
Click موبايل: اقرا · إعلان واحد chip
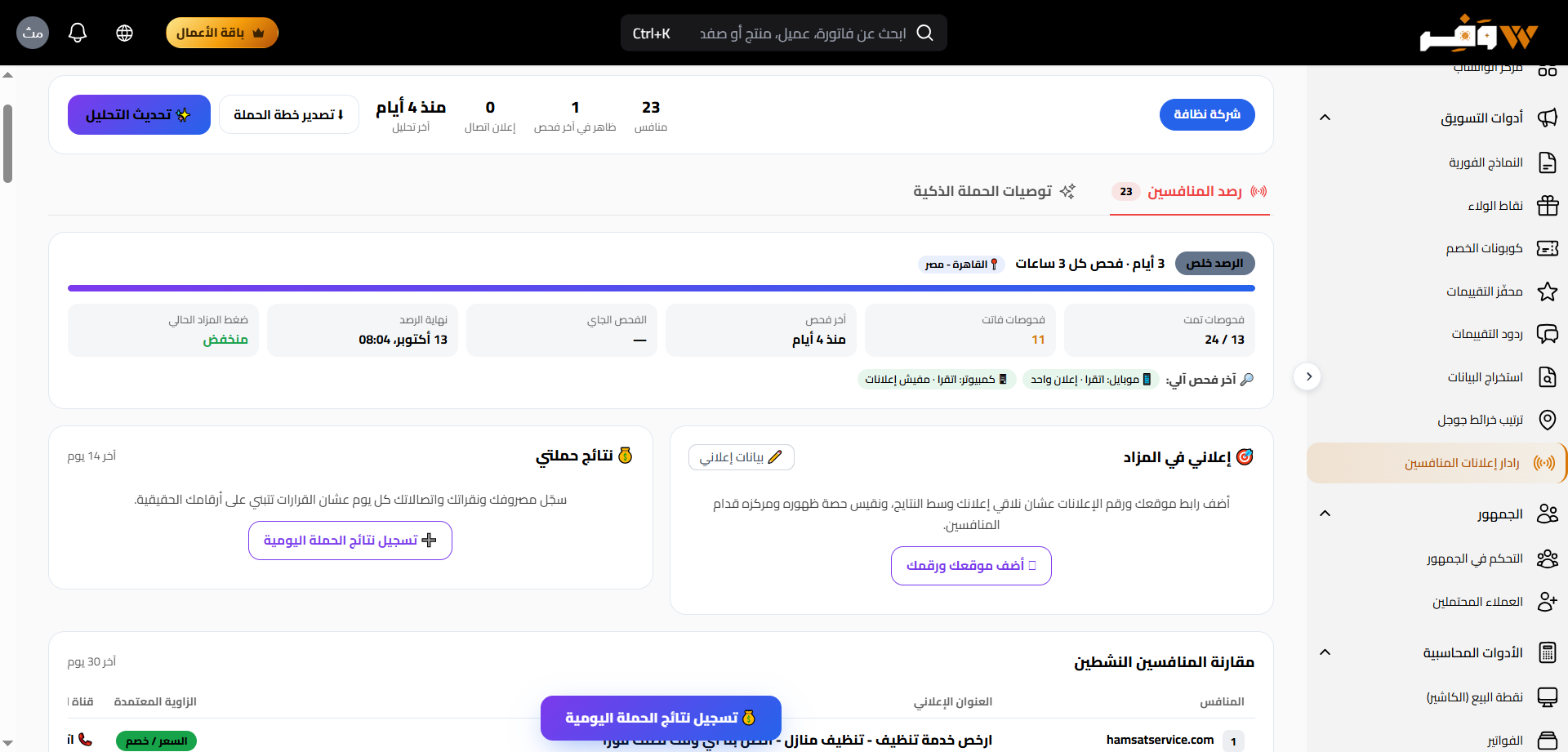click(1090, 380)
